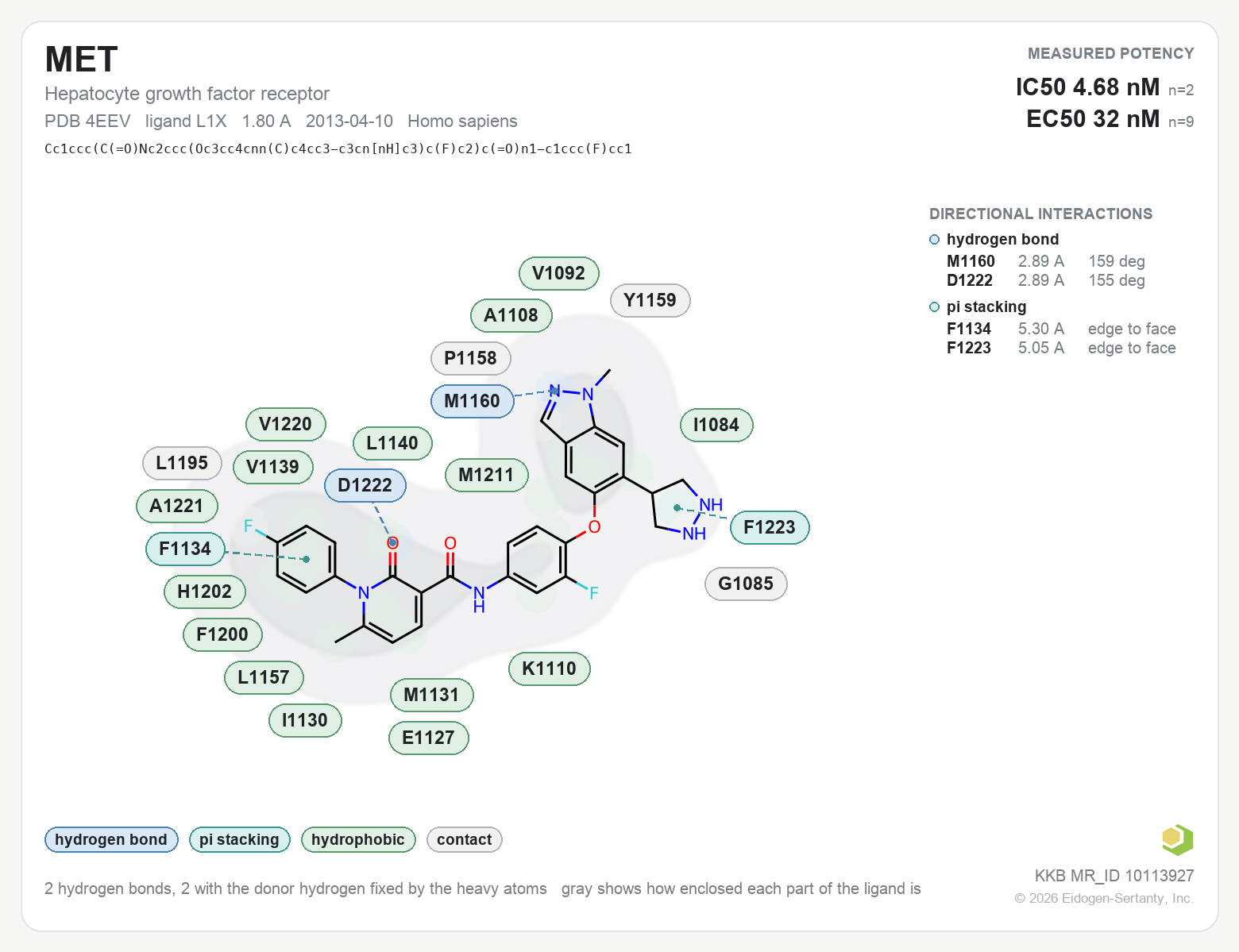Click M1160 row in the hydrogen bond table
The image size is (1239, 952).
[x=1045, y=261]
